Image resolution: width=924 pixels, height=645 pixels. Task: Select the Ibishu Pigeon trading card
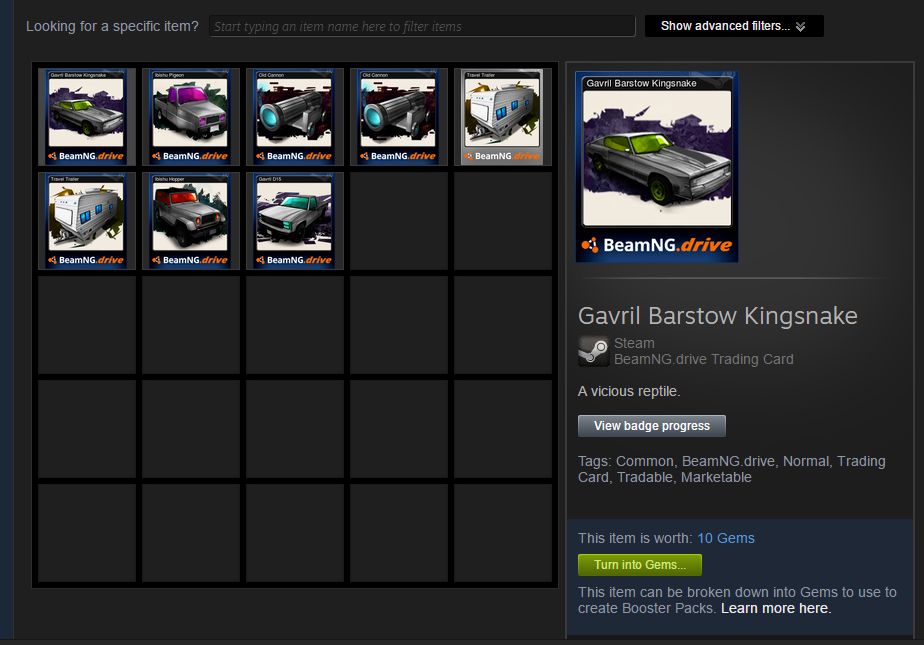(190, 117)
